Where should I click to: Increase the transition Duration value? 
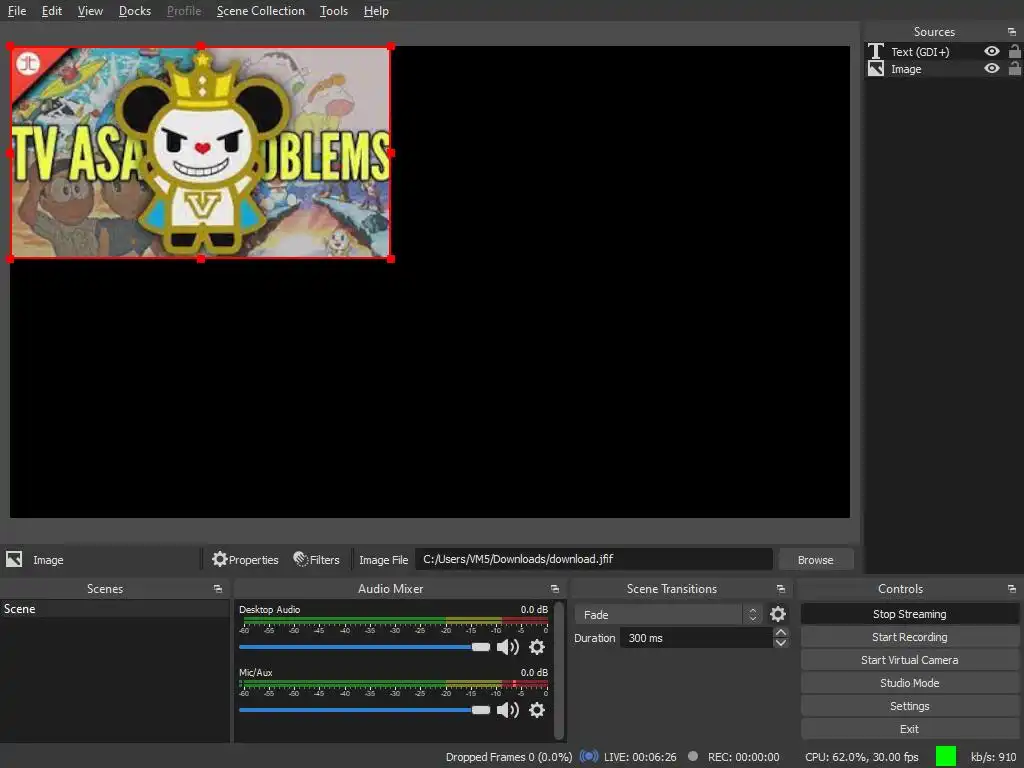(780, 632)
